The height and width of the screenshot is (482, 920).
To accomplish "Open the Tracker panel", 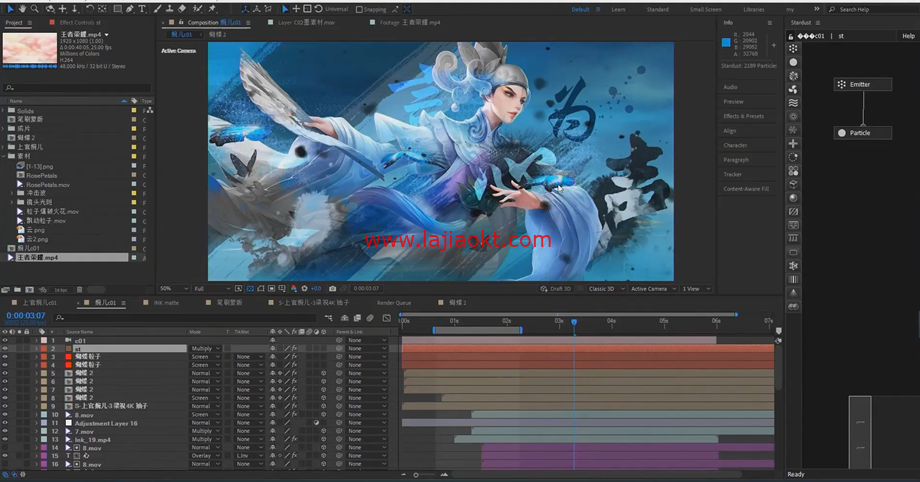I will click(732, 174).
